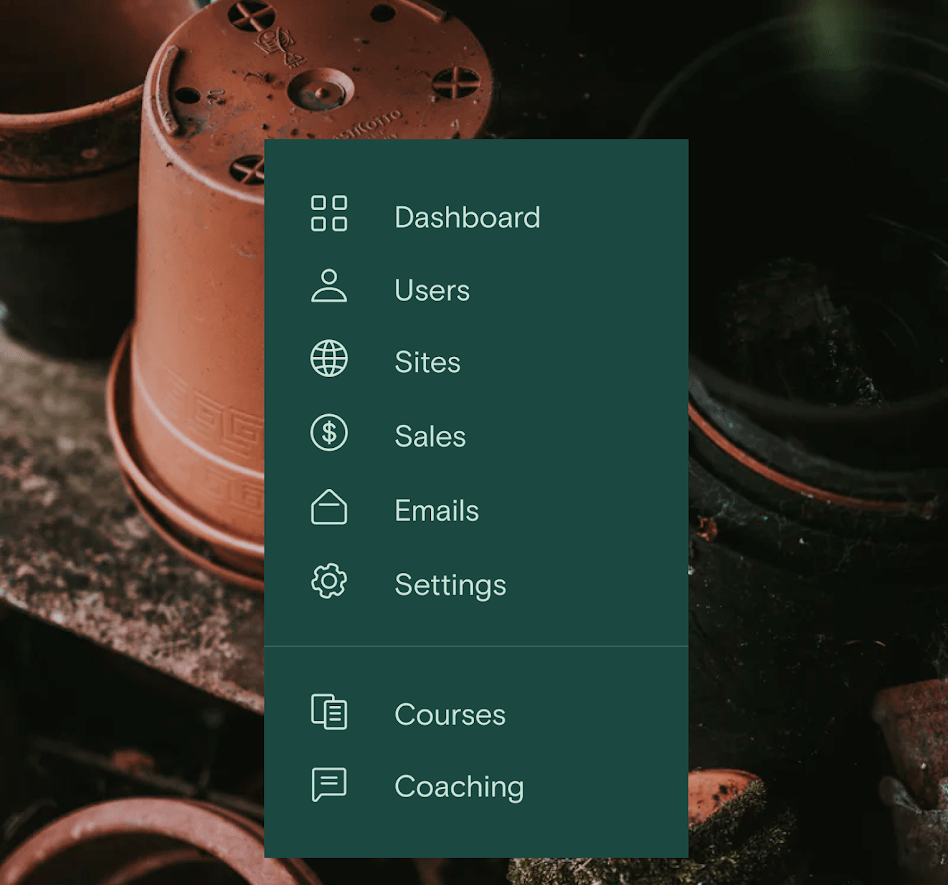The image size is (949, 885).
Task: Go to the Users section
Action: (432, 291)
